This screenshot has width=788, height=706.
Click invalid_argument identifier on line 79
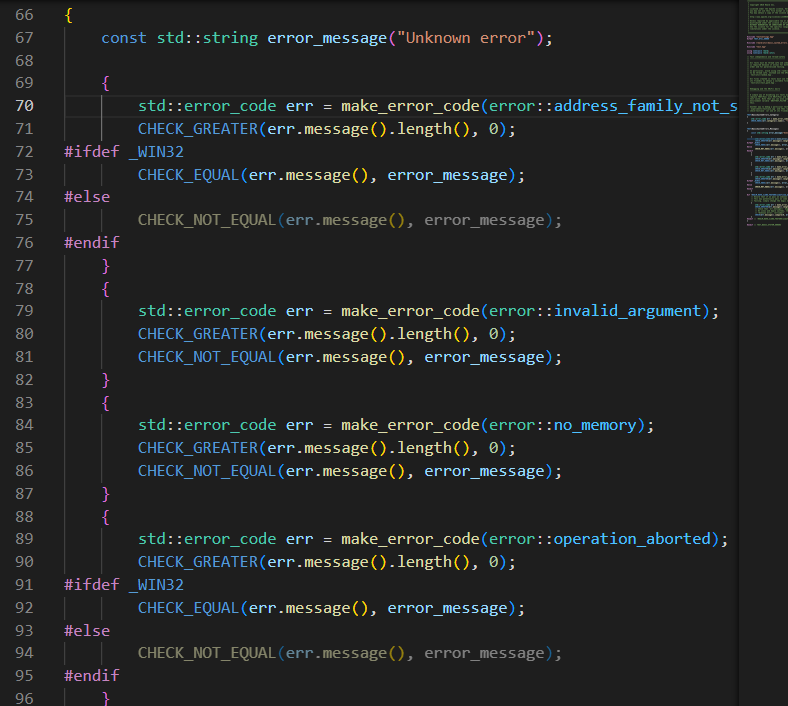pos(627,311)
